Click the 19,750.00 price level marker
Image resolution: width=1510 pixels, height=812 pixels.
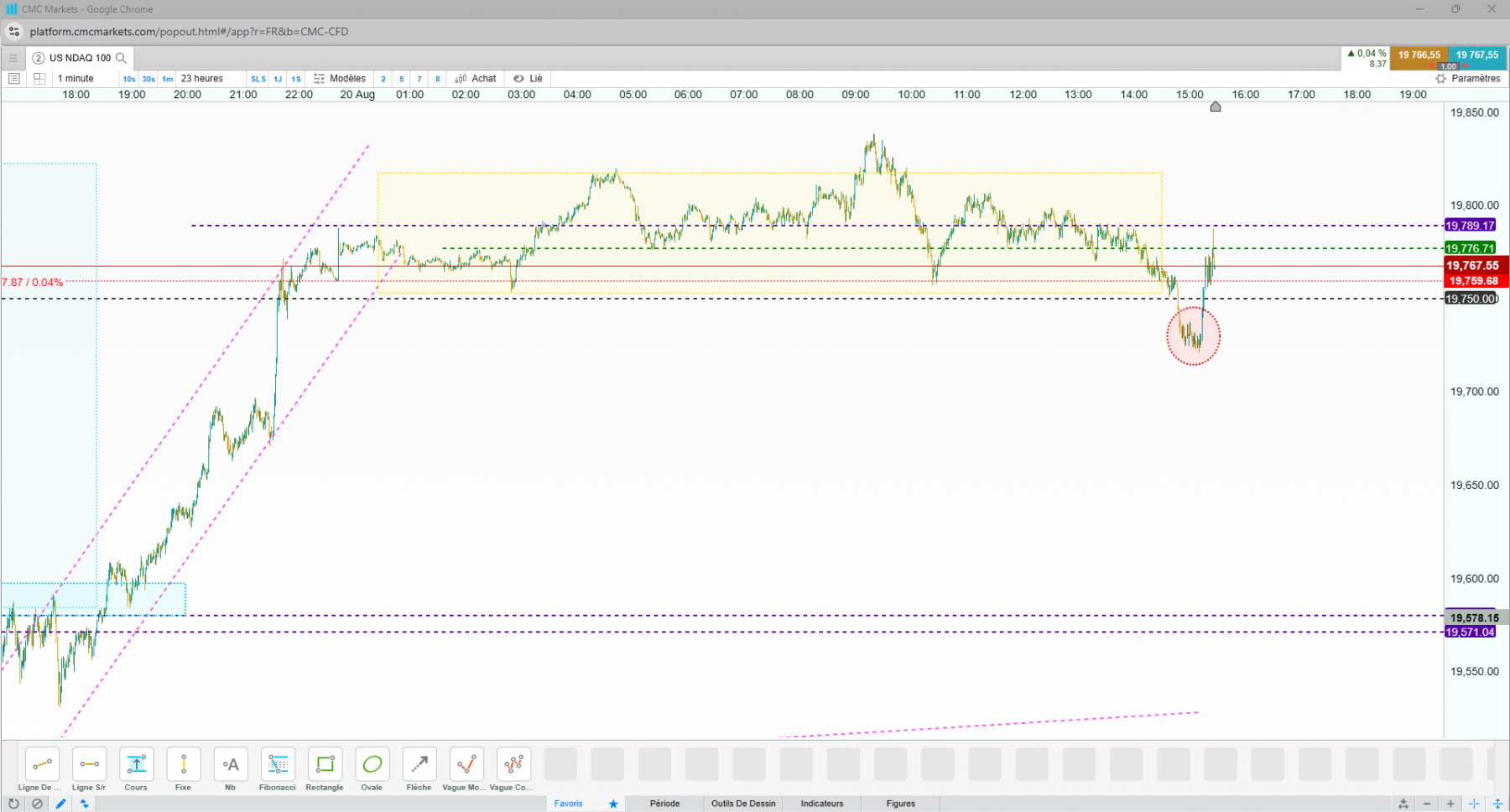[x=1471, y=299]
